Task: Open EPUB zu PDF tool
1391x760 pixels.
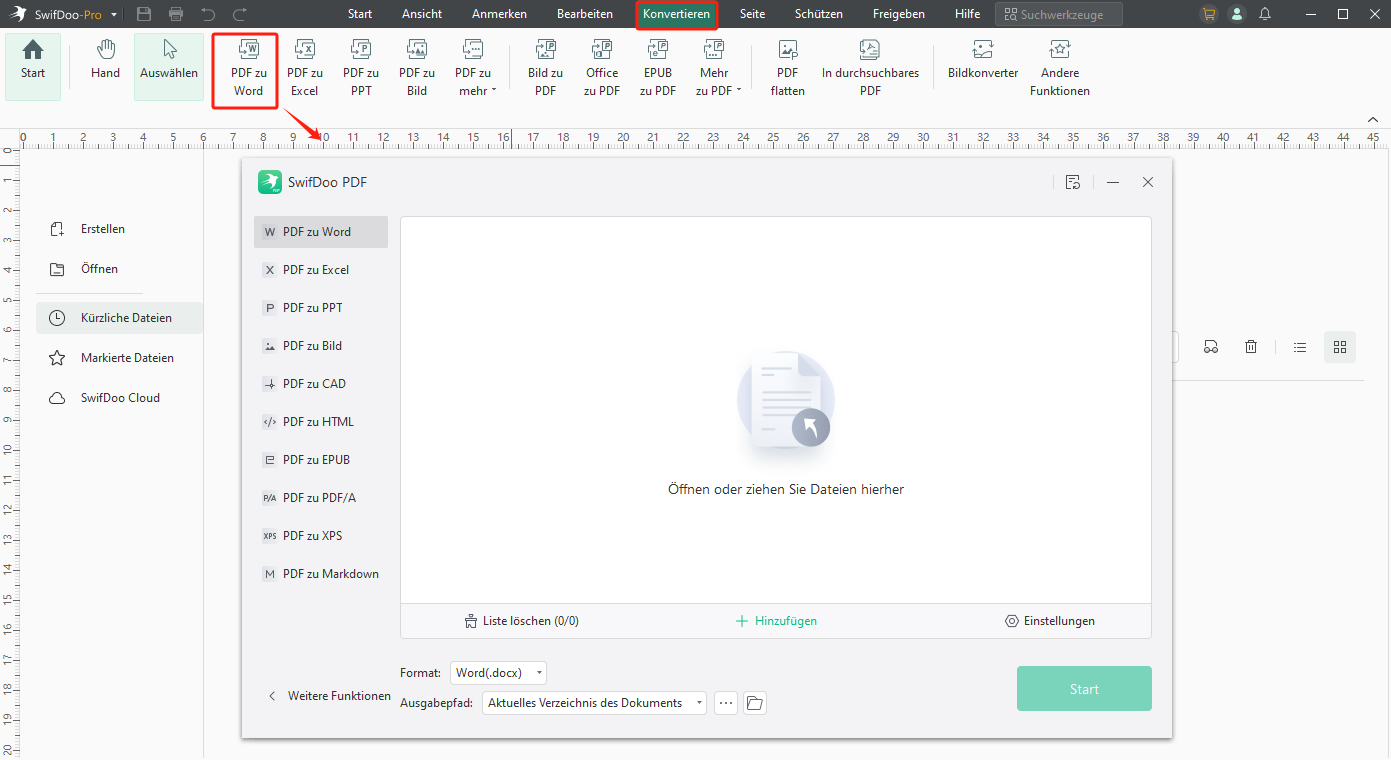Action: pyautogui.click(x=658, y=68)
